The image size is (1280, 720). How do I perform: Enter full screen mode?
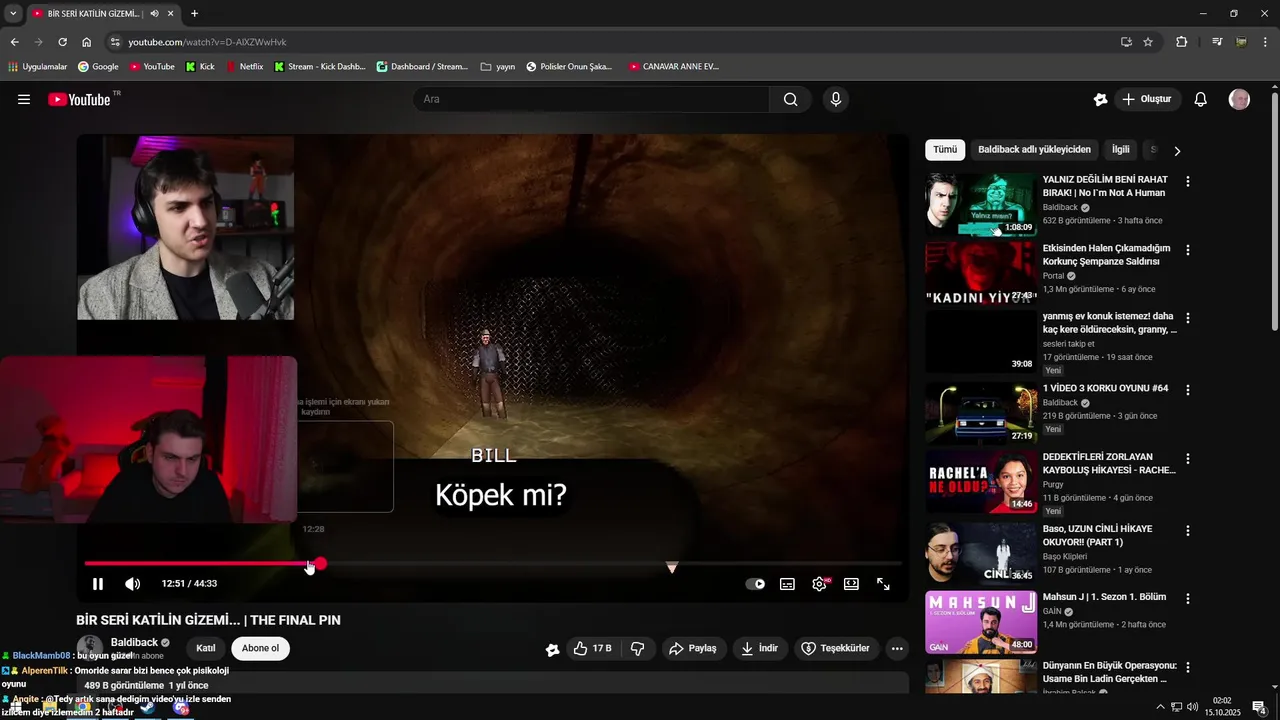click(x=884, y=584)
